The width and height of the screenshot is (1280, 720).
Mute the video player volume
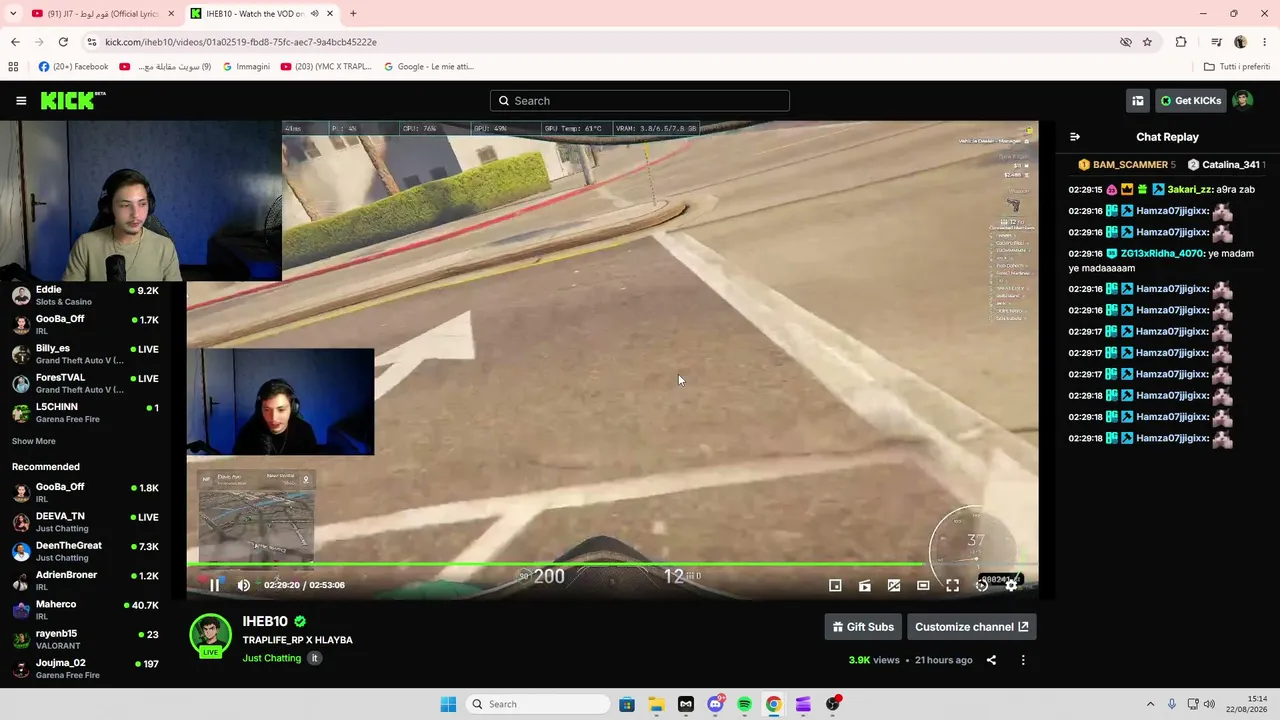[x=243, y=585]
